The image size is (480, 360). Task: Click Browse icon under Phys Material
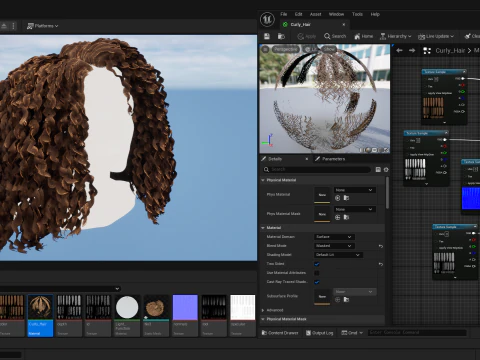click(346, 198)
